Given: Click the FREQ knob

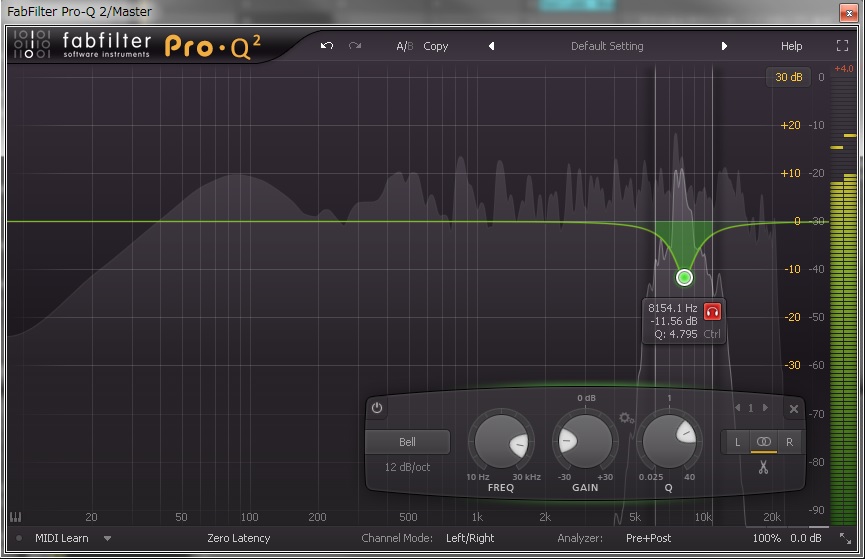Looking at the screenshot, I should pyautogui.click(x=501, y=443).
